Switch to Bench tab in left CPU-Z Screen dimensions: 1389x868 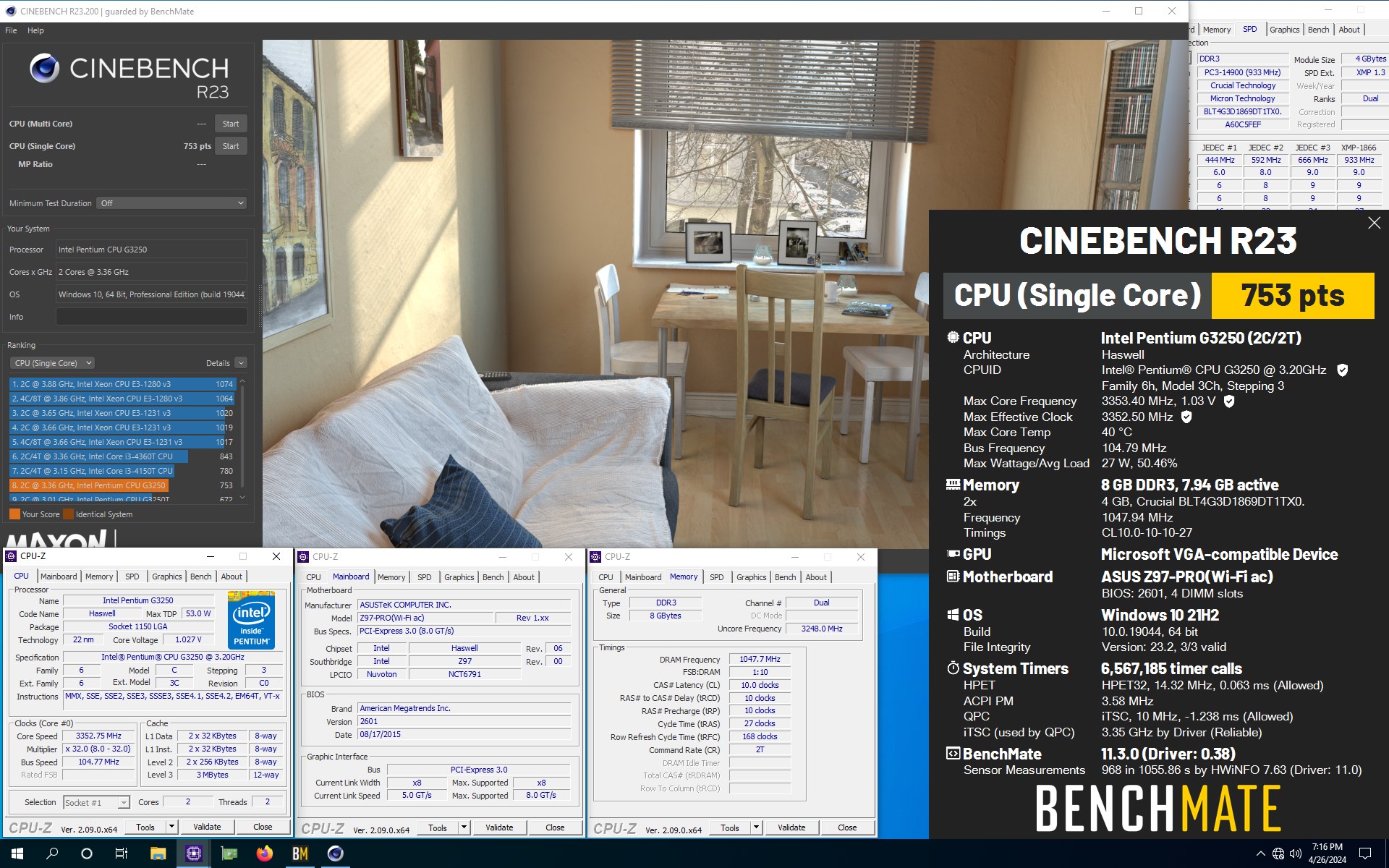200,576
